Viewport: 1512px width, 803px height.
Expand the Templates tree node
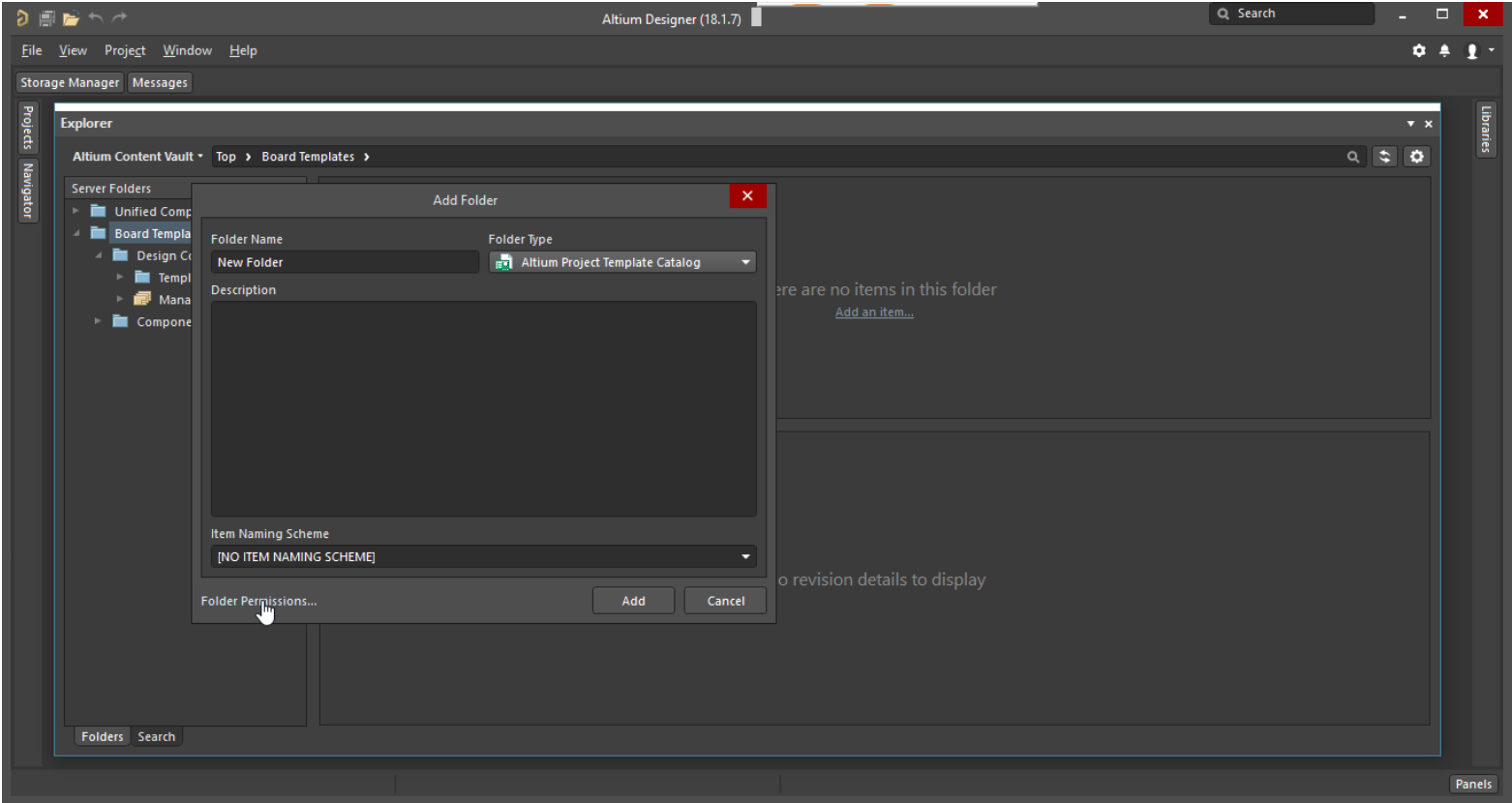coord(120,278)
